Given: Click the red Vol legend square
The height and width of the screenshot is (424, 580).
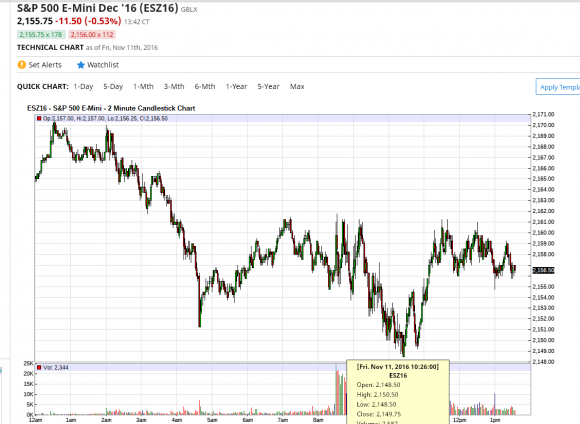Looking at the screenshot, I should tap(39, 367).
